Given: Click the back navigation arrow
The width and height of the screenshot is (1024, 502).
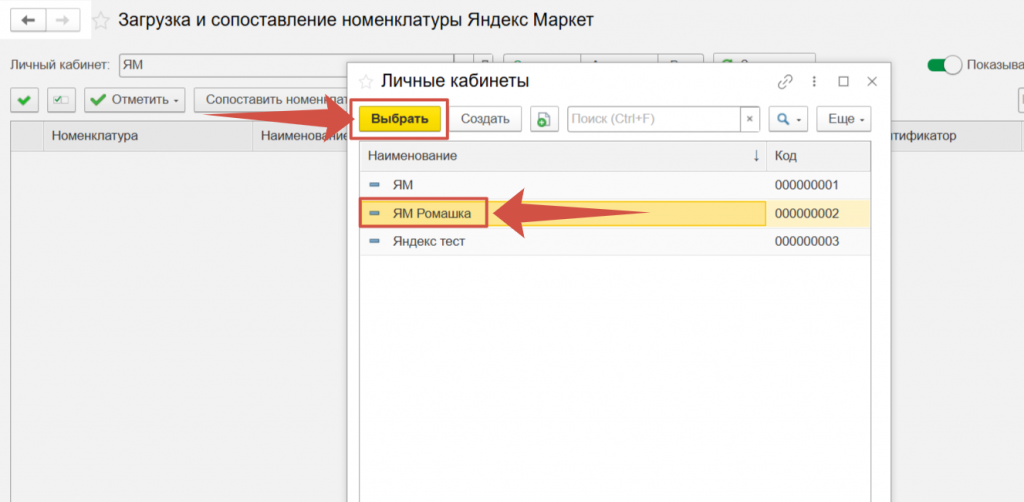Looking at the screenshot, I should coord(28,20).
